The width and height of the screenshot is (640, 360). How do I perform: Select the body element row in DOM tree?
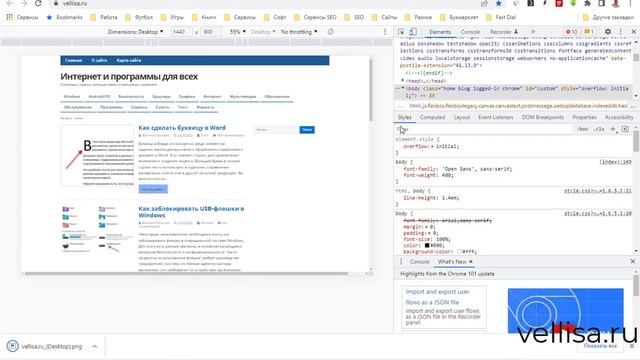tap(514, 92)
